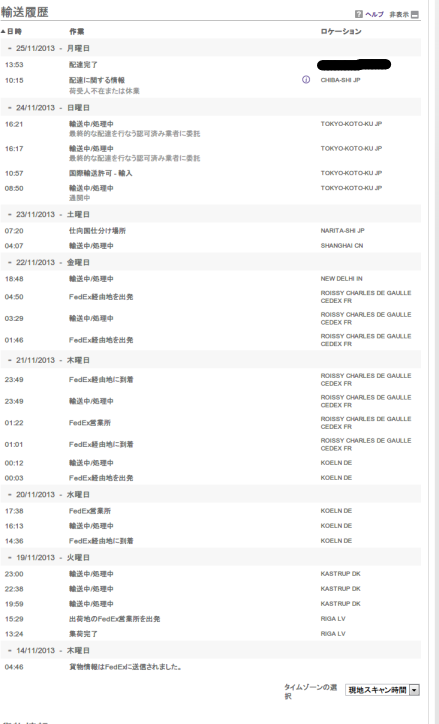Click the 集荷完了 activity at 13:24
The height and width of the screenshot is (724, 439).
click(x=83, y=634)
